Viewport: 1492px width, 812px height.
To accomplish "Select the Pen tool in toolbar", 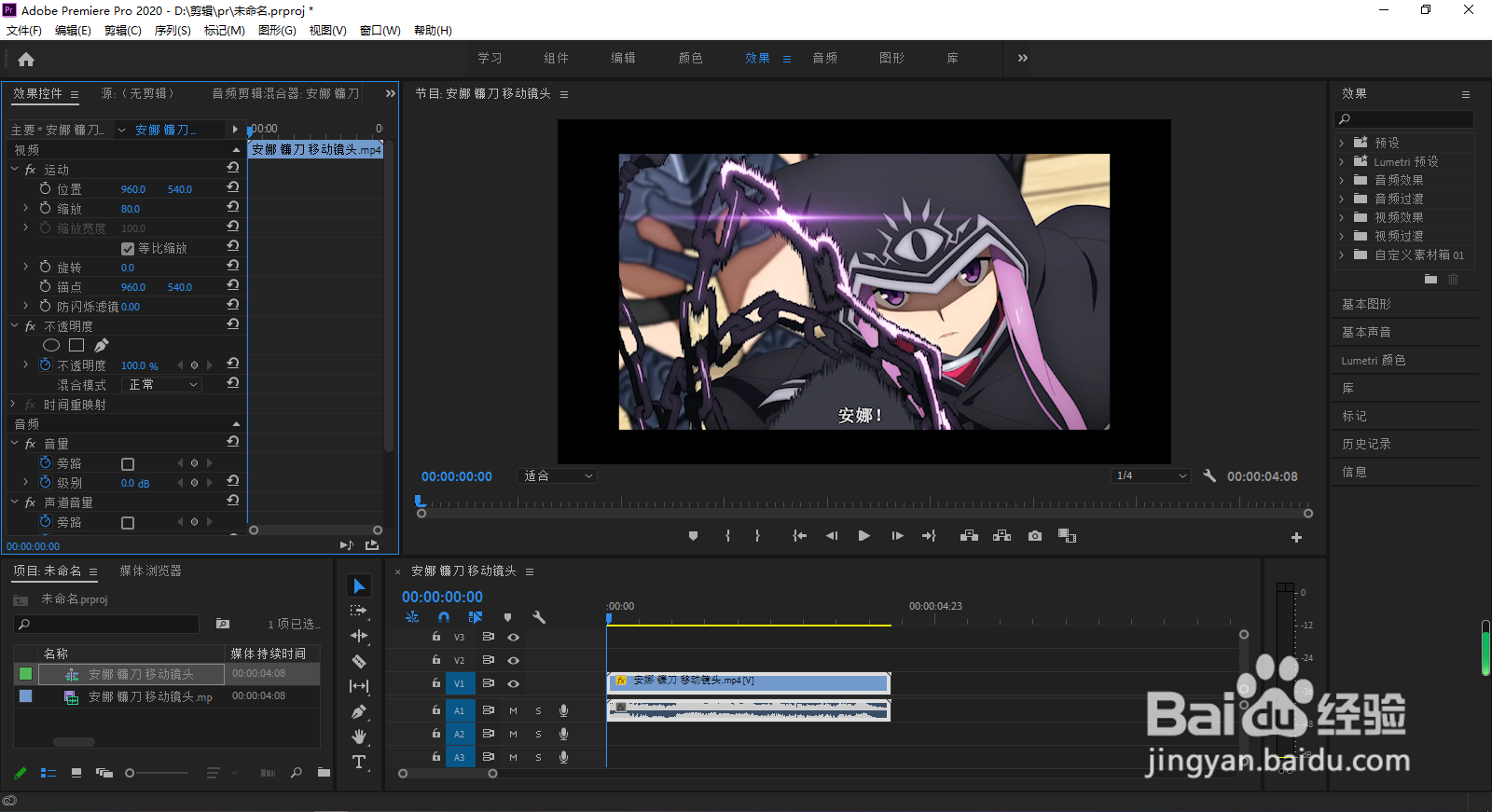I will point(359,711).
